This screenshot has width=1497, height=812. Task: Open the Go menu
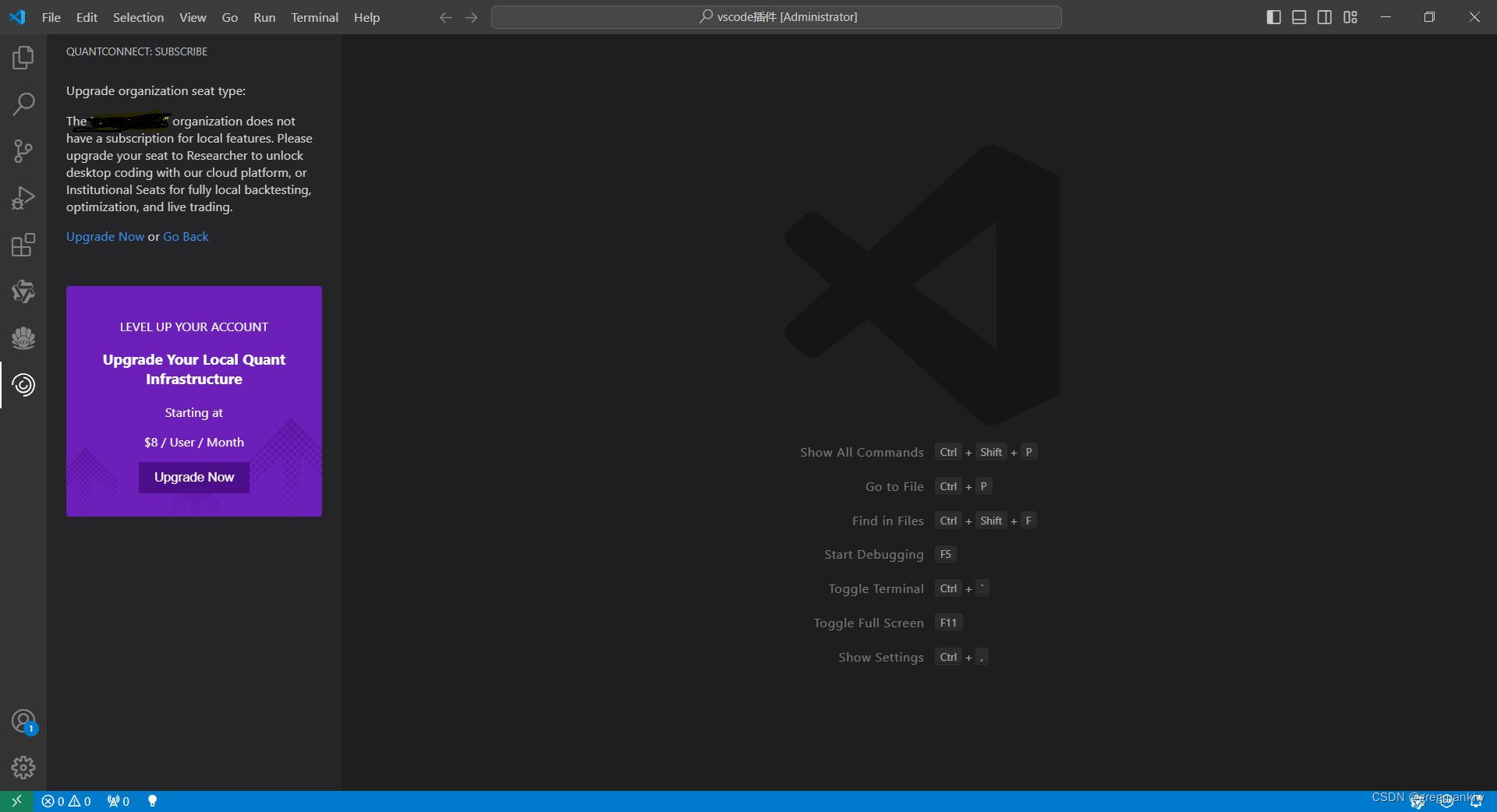pyautogui.click(x=230, y=17)
